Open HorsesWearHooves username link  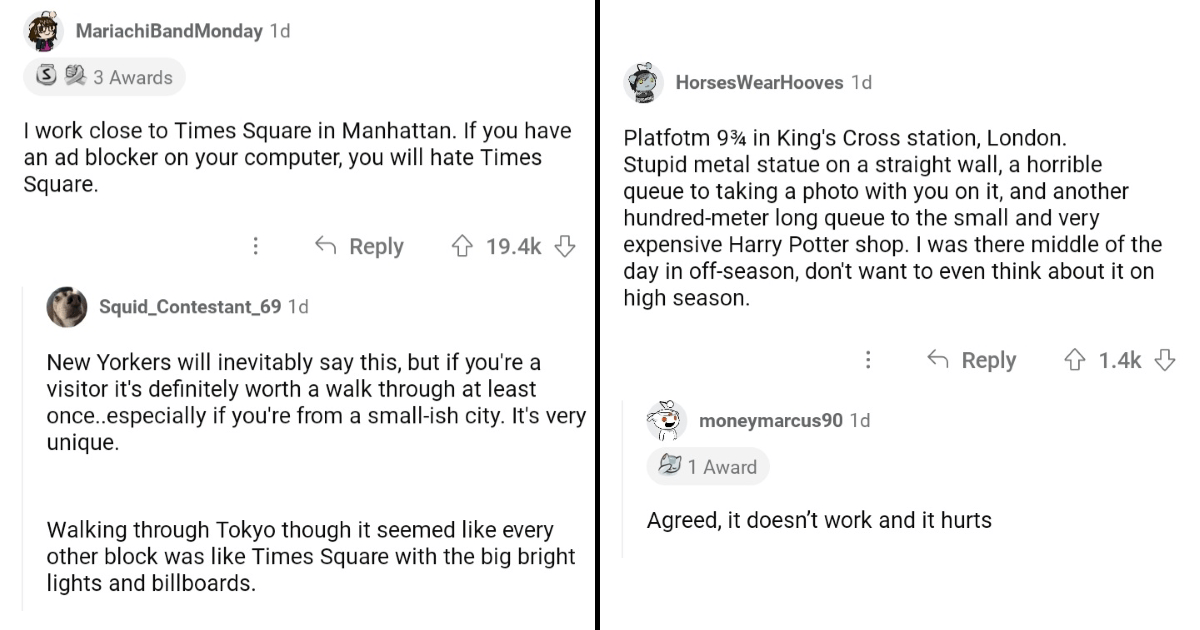pos(759,83)
